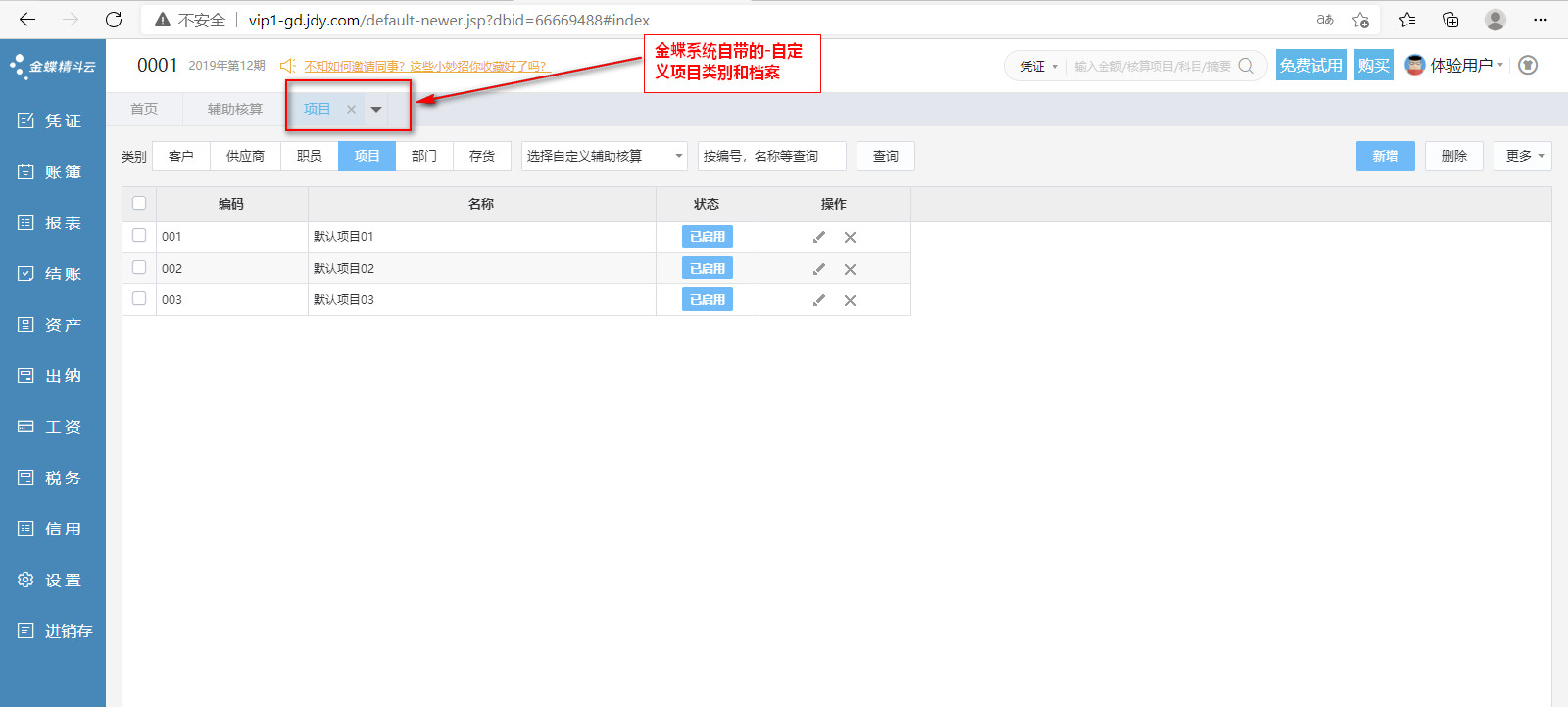1568x707 pixels.
Task: Open browser collections icon
Action: [1450, 20]
